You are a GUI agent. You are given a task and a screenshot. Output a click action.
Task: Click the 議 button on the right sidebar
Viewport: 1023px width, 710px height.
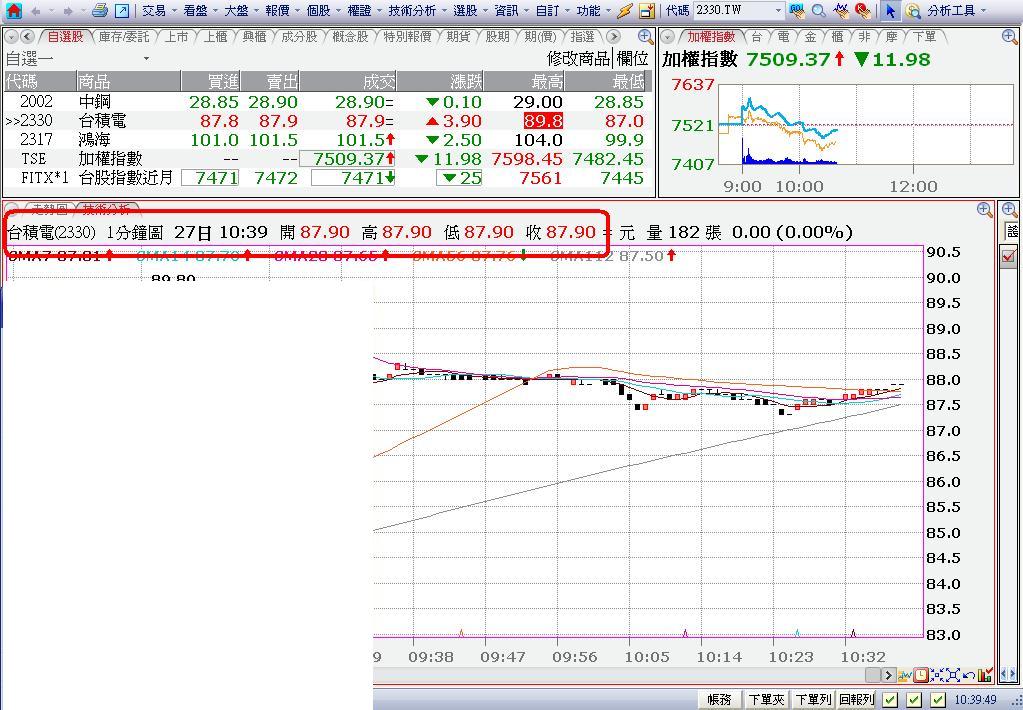1012,231
